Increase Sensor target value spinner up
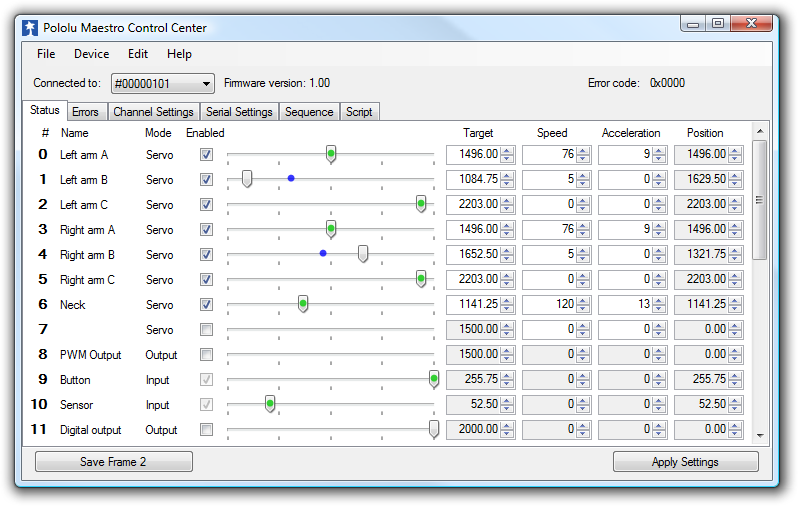The height and width of the screenshot is (506, 798). (507, 401)
